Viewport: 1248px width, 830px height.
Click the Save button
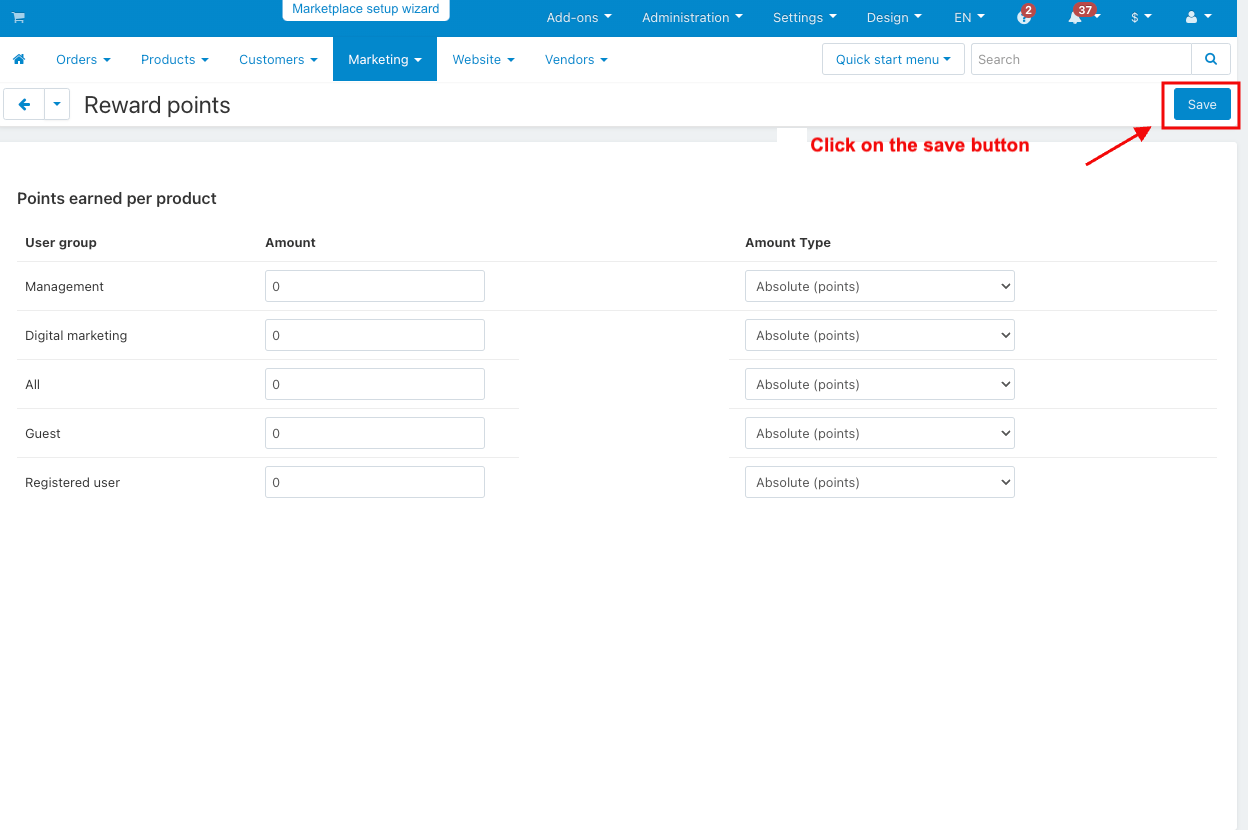point(1202,104)
